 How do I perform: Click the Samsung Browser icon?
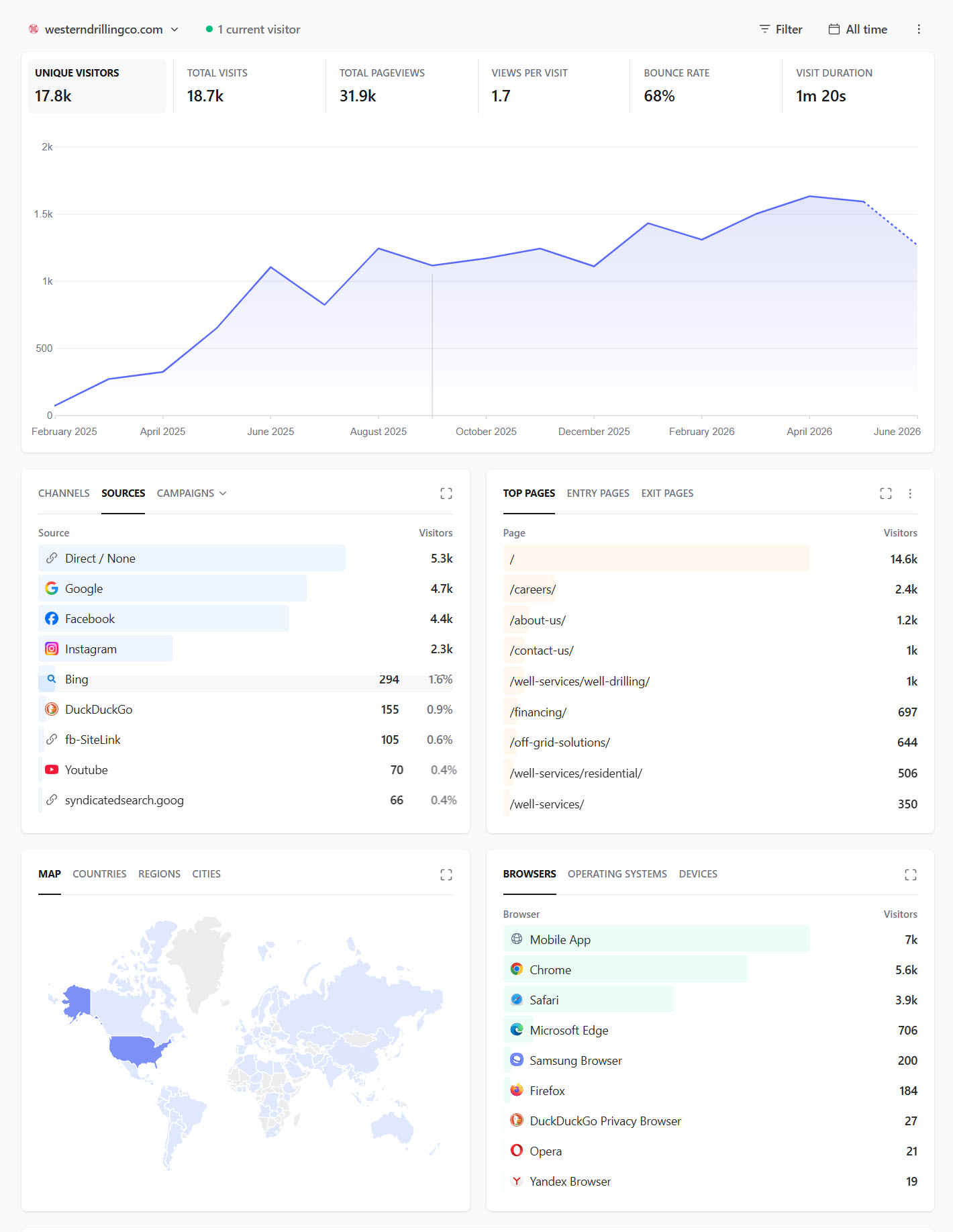tap(517, 1060)
